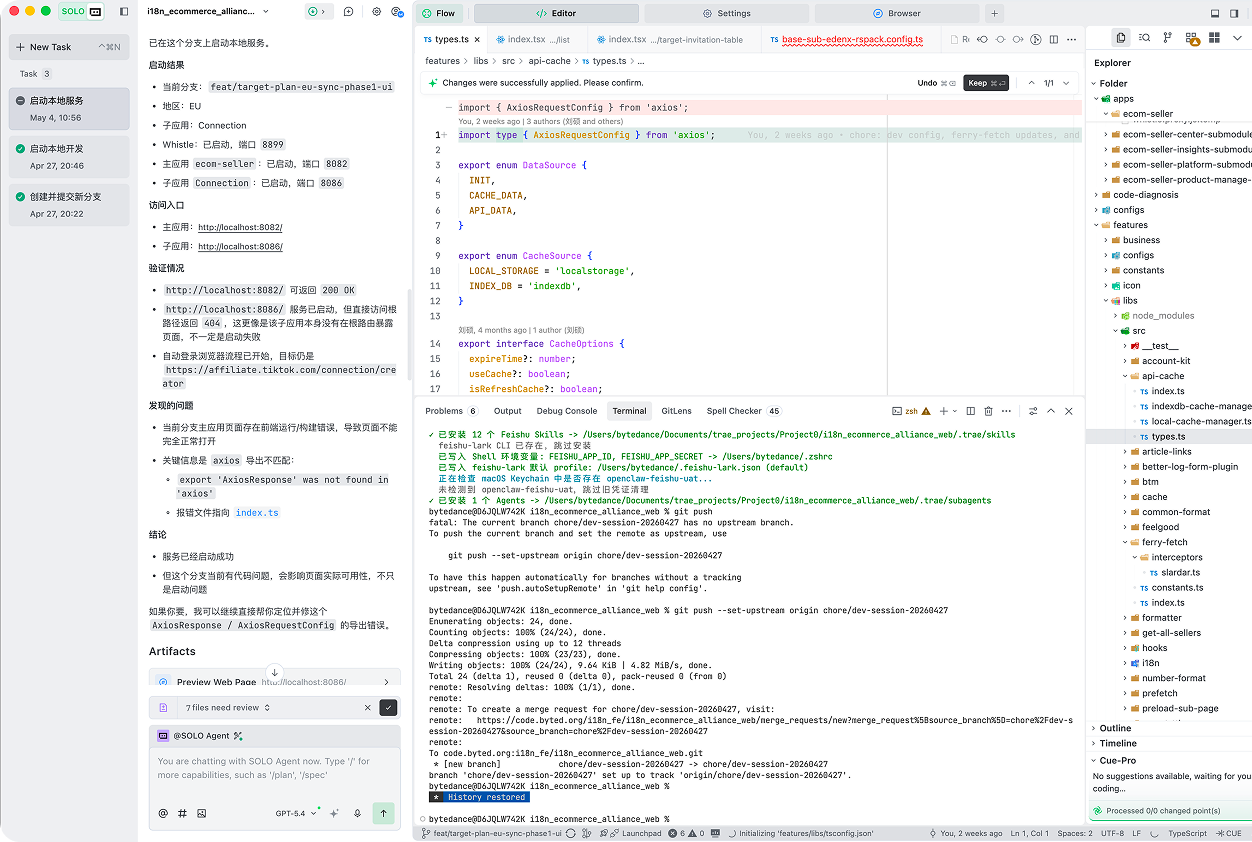Create a New Task
Screen dimensions: 1252x842
click(69, 47)
